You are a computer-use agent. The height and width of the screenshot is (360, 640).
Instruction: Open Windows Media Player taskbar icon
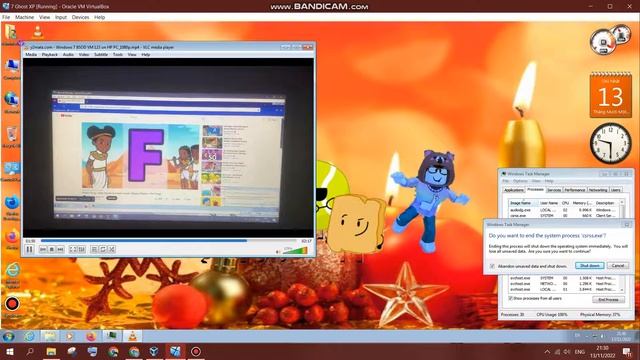coord(70,336)
